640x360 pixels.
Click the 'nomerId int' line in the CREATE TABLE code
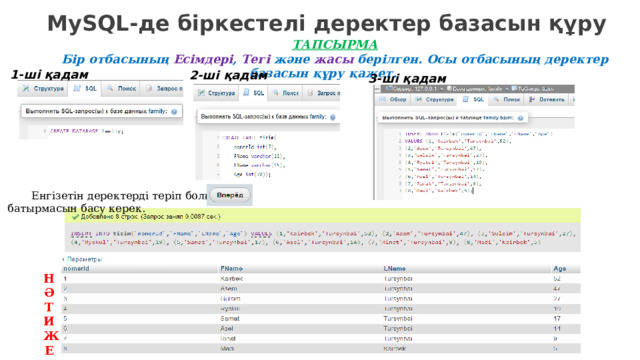255,147
